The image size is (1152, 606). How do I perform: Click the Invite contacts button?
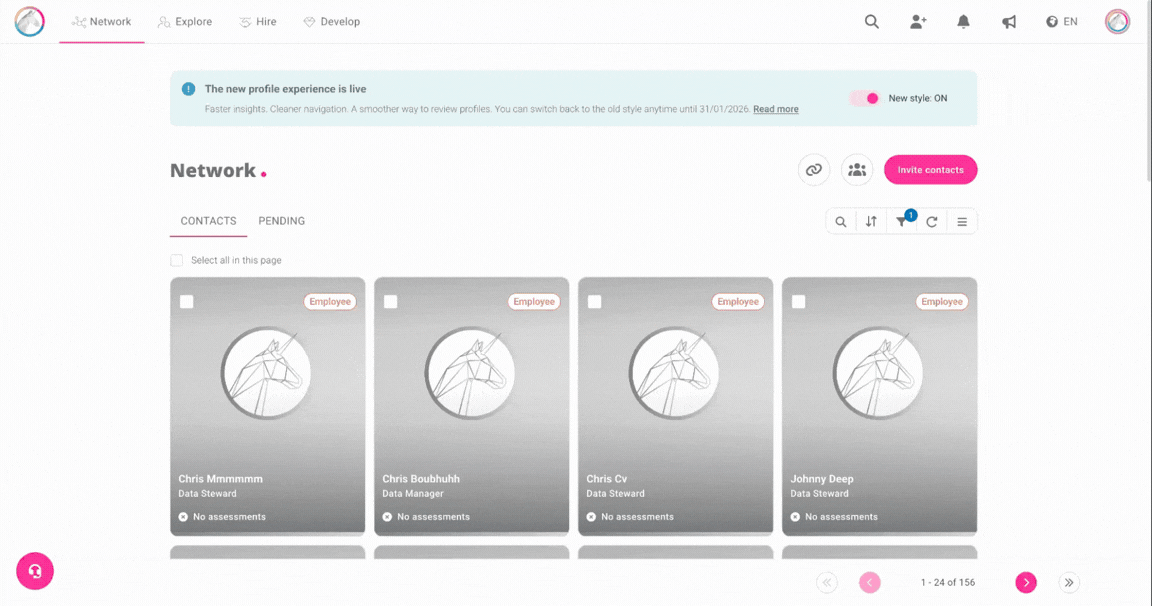coord(930,170)
